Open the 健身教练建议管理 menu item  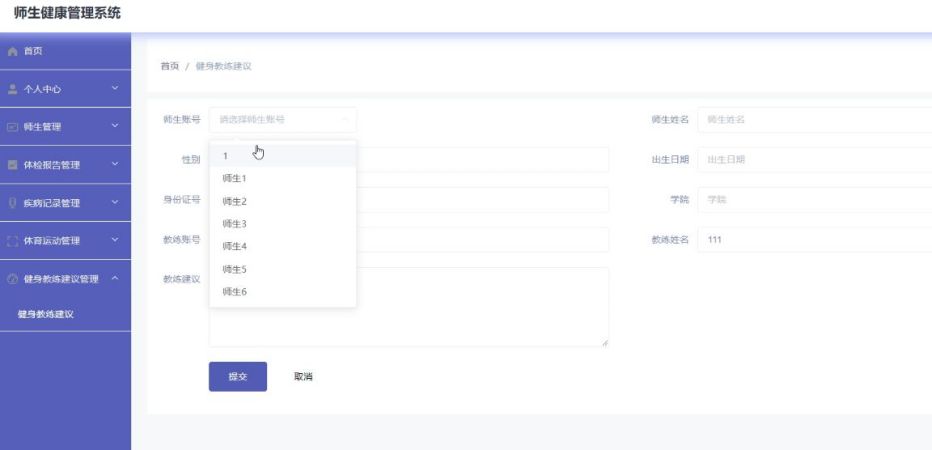point(65,279)
